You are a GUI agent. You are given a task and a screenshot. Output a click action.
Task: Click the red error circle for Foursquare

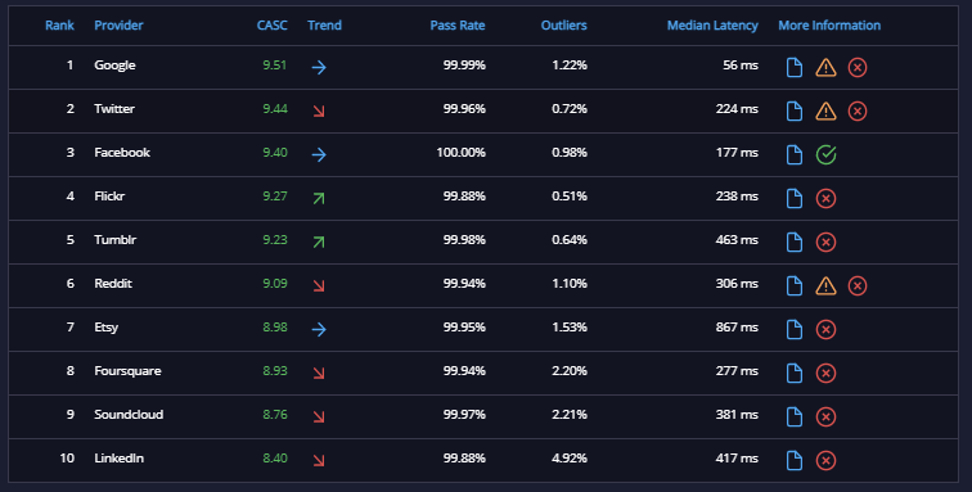pos(826,373)
